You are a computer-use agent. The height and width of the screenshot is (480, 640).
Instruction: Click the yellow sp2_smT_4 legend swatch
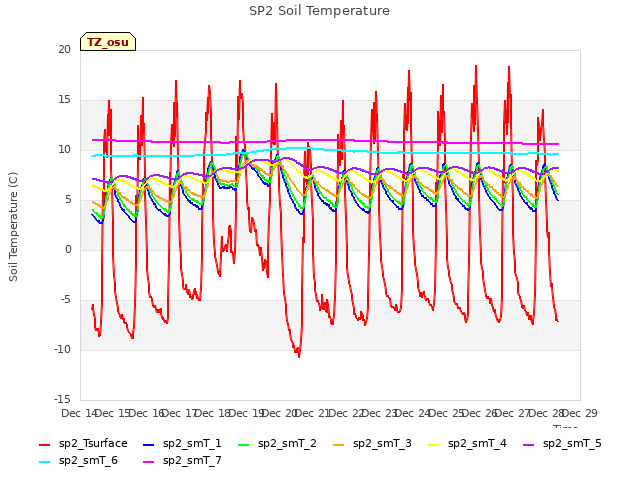433,444
